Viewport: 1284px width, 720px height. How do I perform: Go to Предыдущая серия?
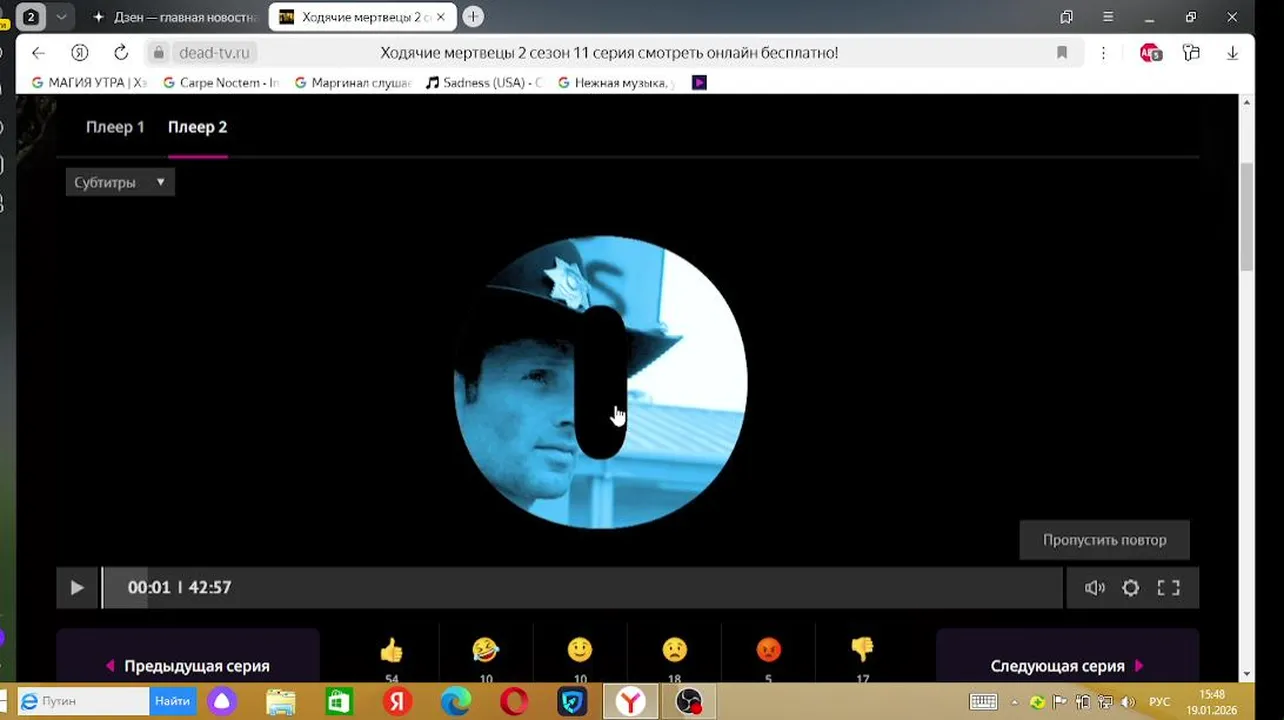click(x=187, y=666)
